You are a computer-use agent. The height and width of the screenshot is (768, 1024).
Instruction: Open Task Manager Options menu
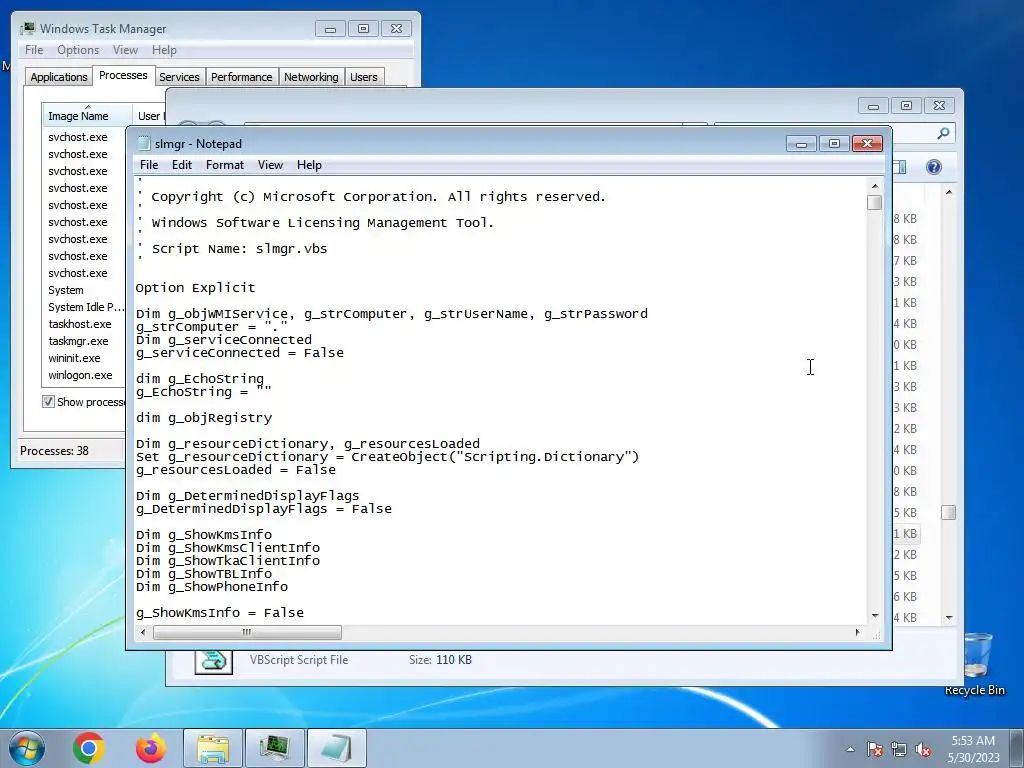pyautogui.click(x=78, y=50)
